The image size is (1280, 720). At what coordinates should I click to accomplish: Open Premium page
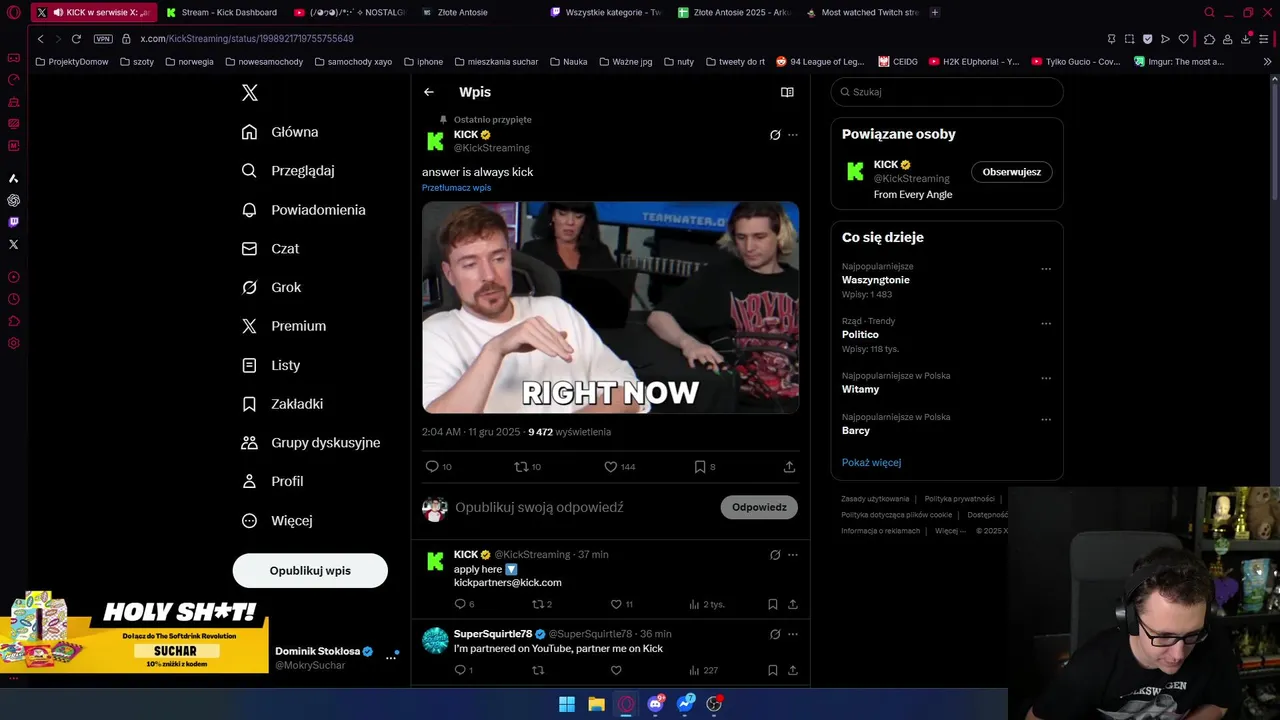pos(284,326)
